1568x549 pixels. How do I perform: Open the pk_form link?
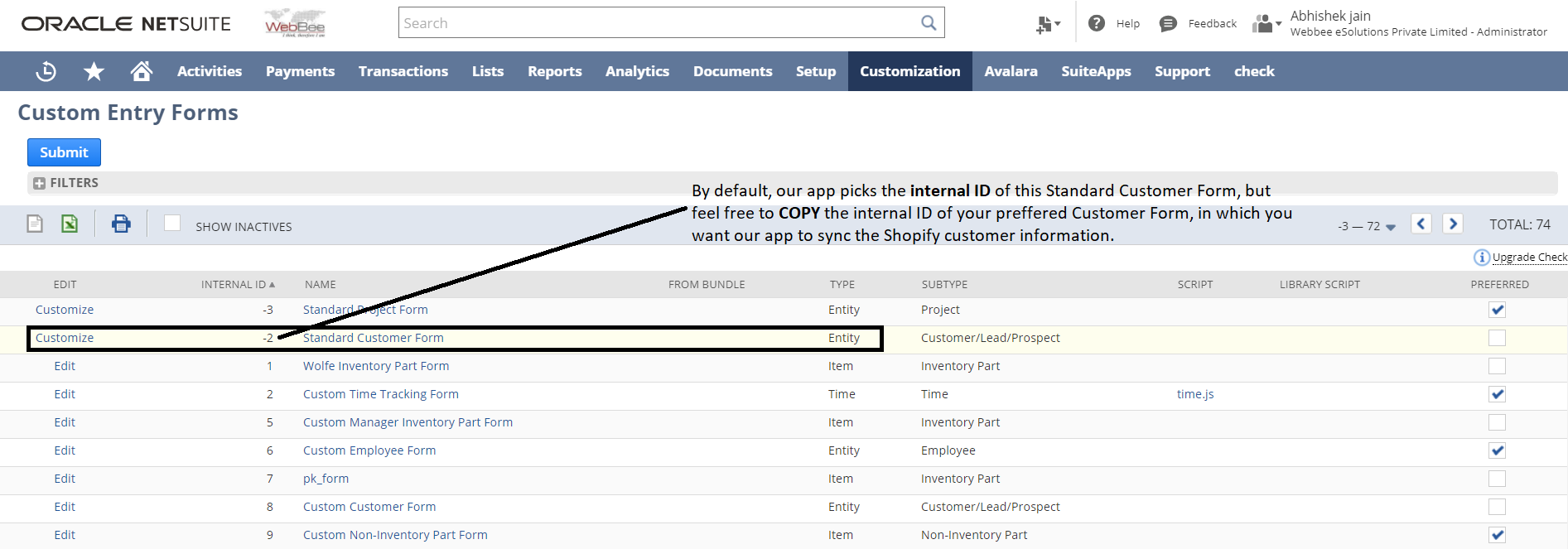pos(326,479)
